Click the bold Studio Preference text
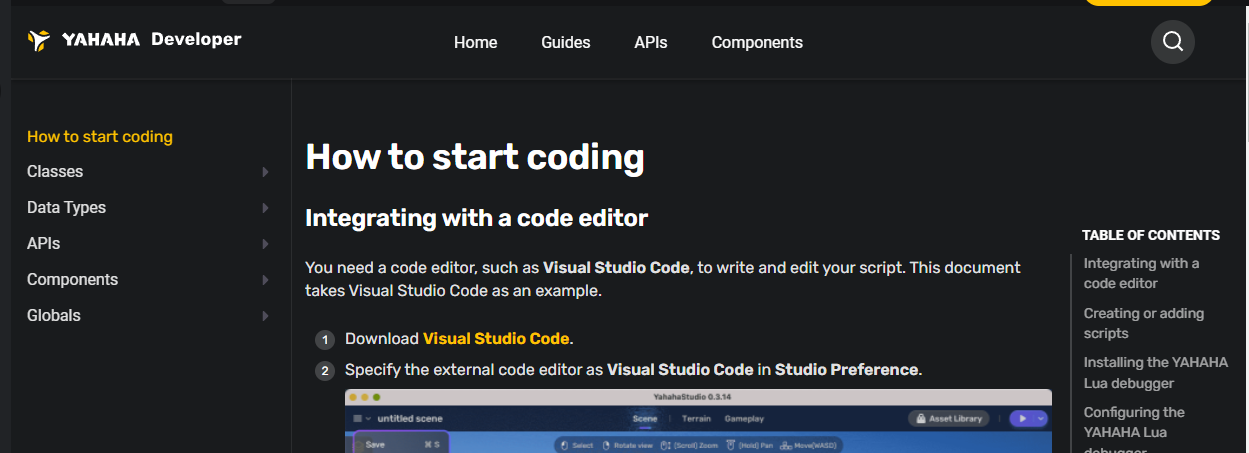The height and width of the screenshot is (453, 1249). [846, 370]
